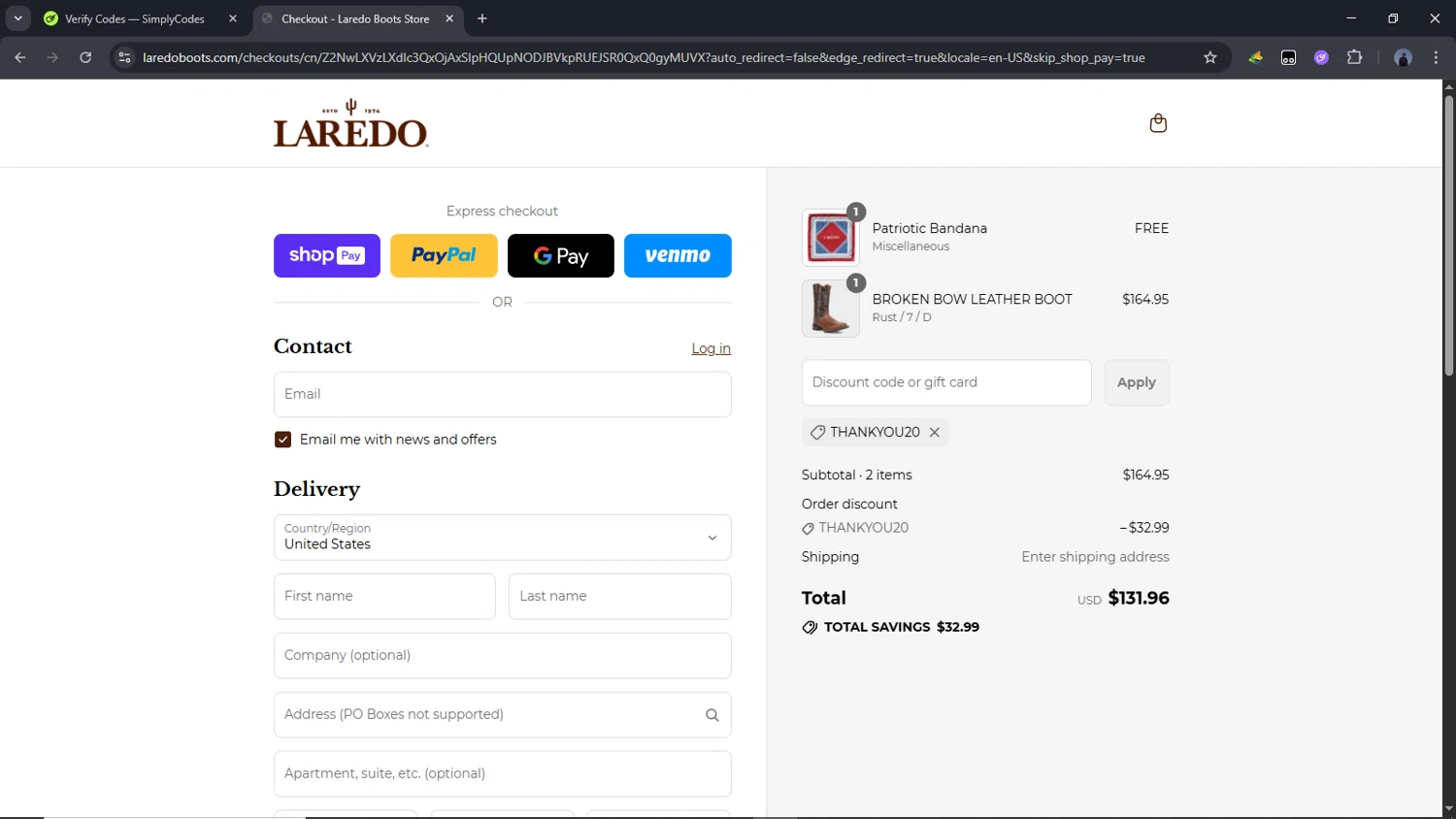Close the Verify Codes SimplyCodes tab
This screenshot has height=819, width=1456.
(233, 18)
